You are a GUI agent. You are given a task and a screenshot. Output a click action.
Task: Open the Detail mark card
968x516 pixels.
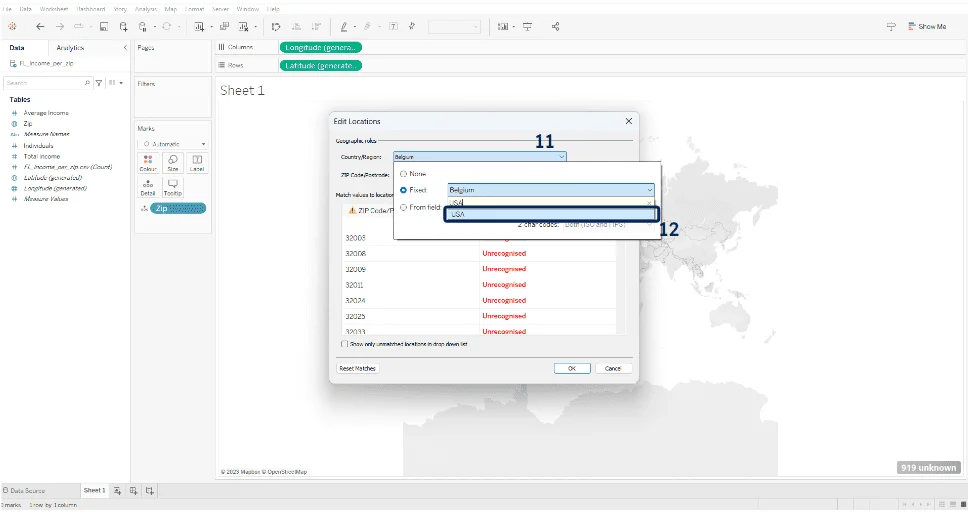coord(148,187)
